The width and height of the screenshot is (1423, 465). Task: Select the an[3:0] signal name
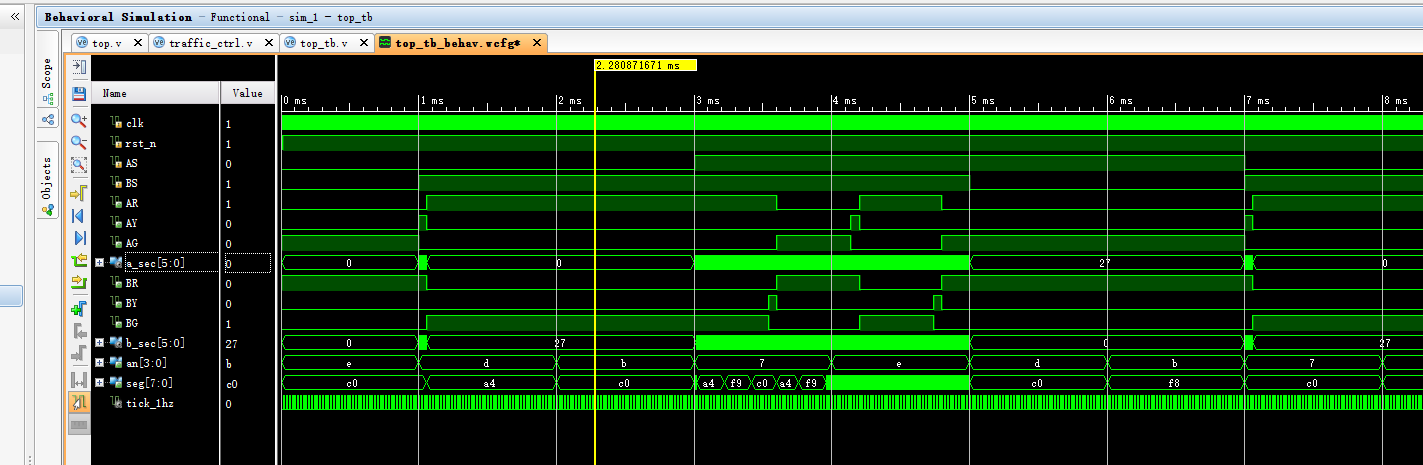[x=148, y=363]
